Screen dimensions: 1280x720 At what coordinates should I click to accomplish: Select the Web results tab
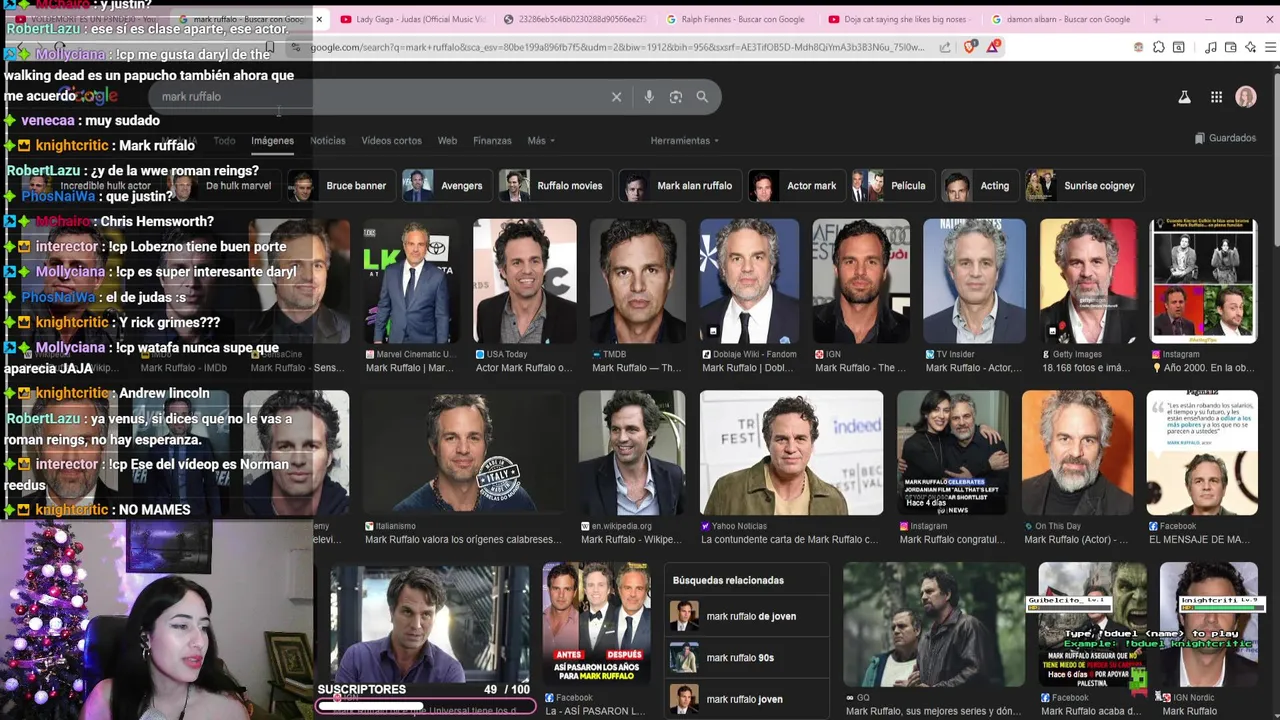[447, 141]
